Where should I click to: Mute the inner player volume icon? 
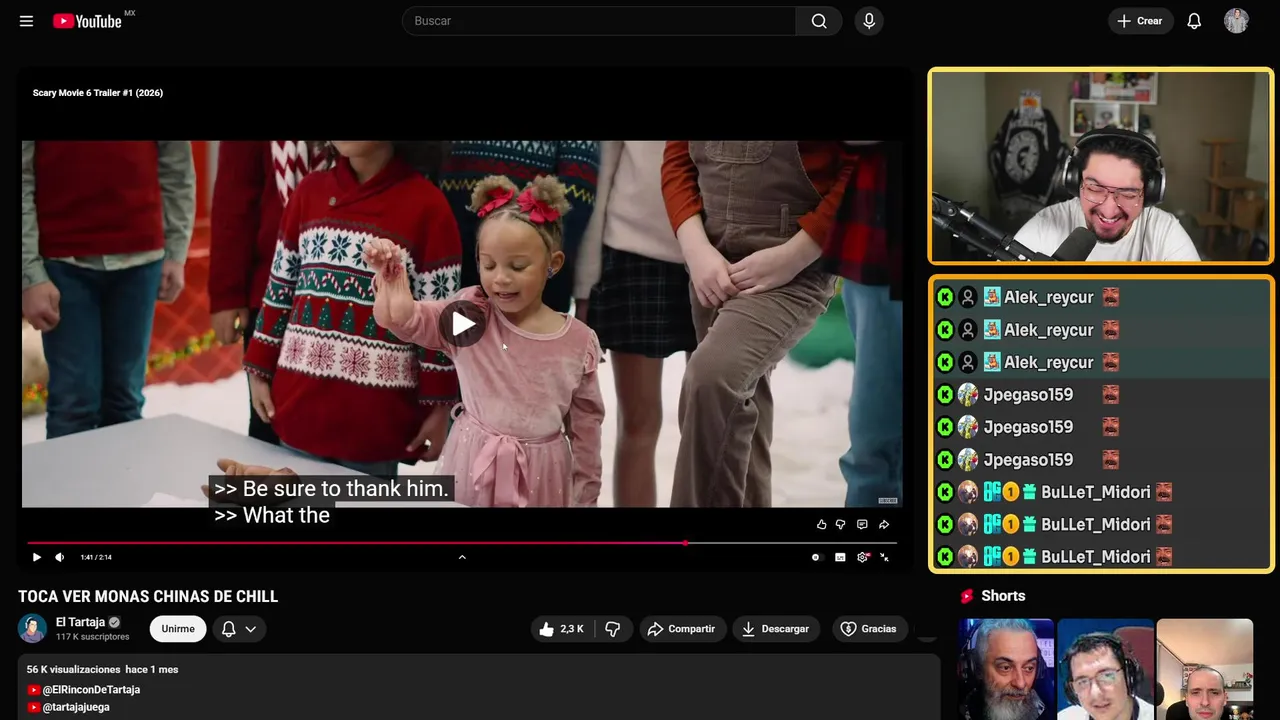click(60, 557)
